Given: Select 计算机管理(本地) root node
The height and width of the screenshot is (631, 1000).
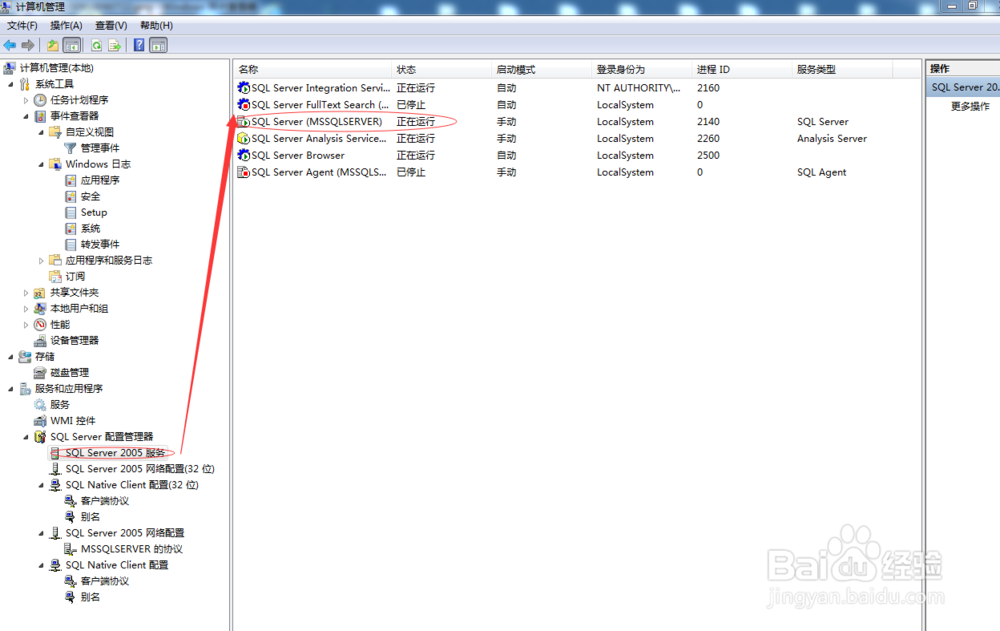Looking at the screenshot, I should coord(56,68).
